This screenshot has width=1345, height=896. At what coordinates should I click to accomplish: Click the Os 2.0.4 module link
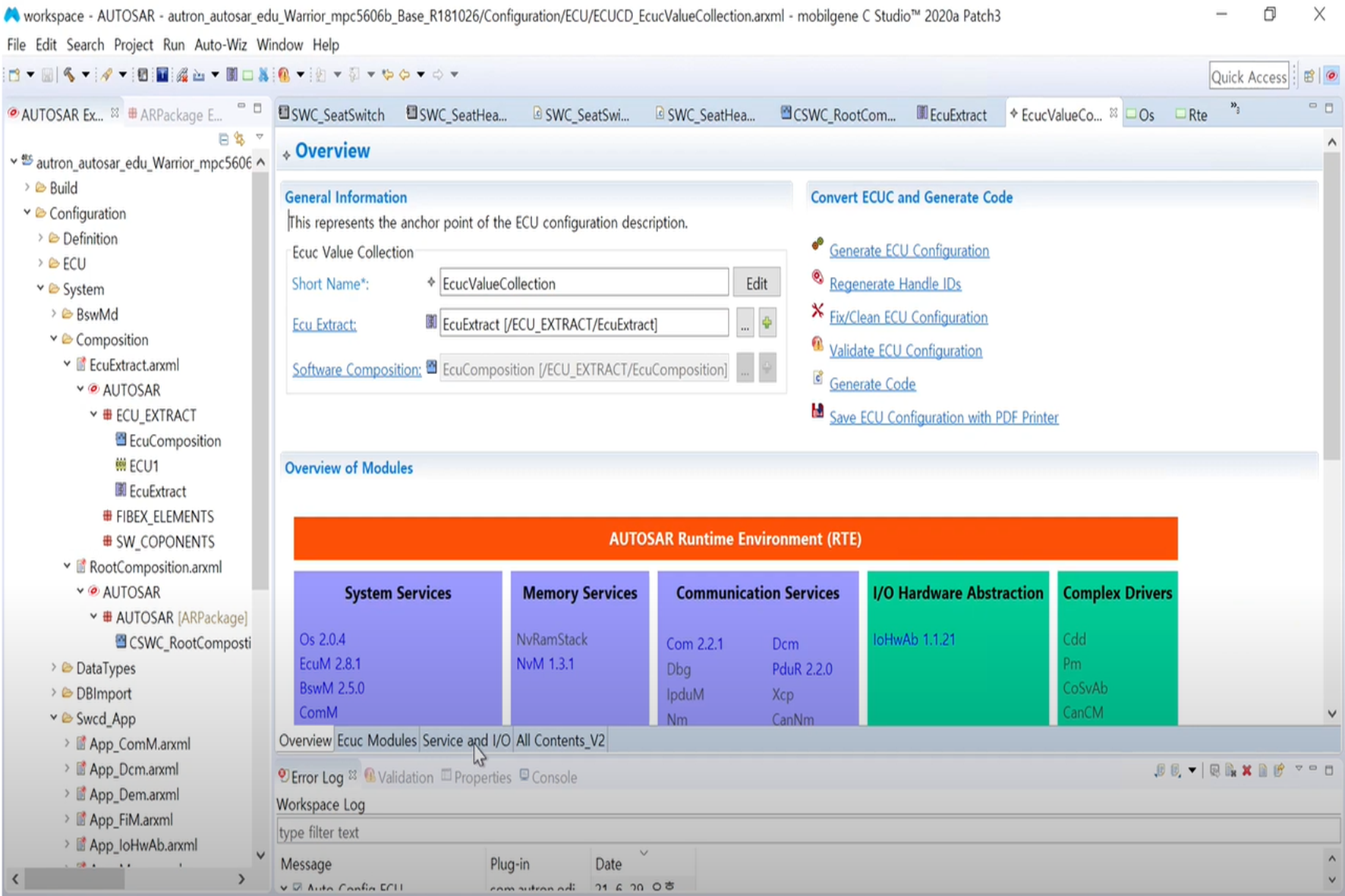(x=322, y=639)
